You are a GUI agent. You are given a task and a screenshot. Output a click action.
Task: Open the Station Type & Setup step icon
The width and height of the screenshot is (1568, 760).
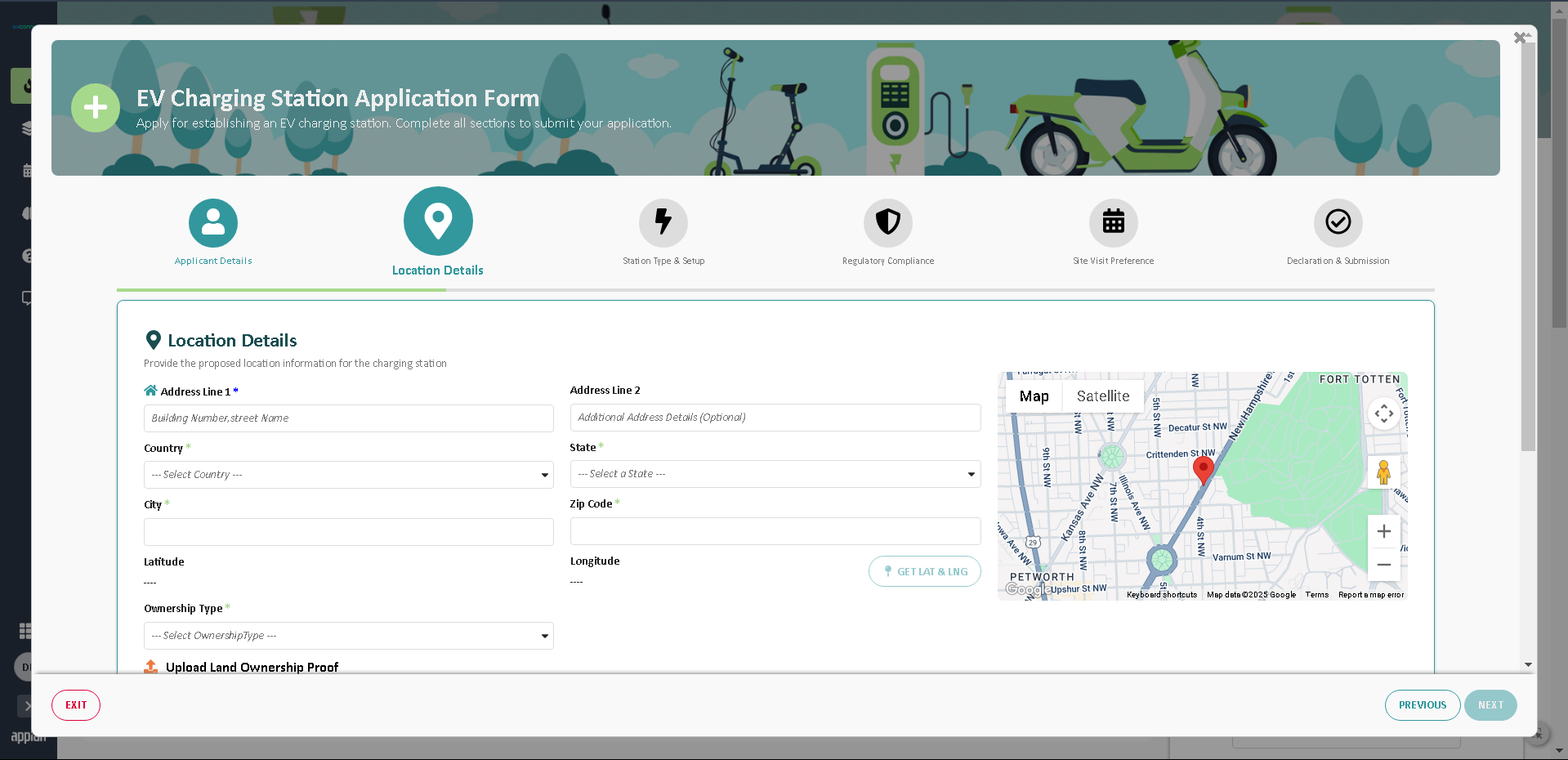tap(663, 222)
